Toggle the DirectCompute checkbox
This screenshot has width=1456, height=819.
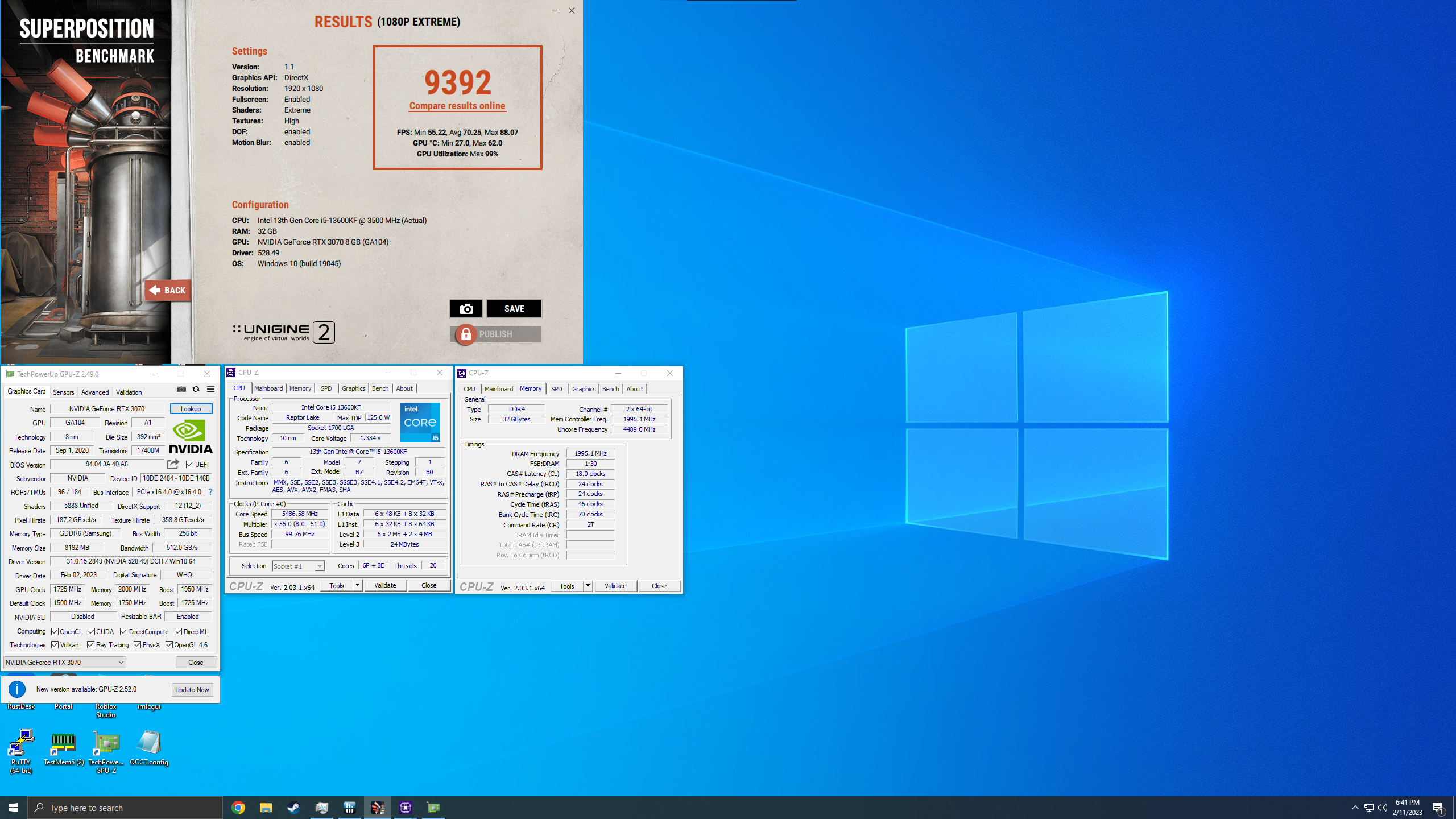pyautogui.click(x=123, y=631)
